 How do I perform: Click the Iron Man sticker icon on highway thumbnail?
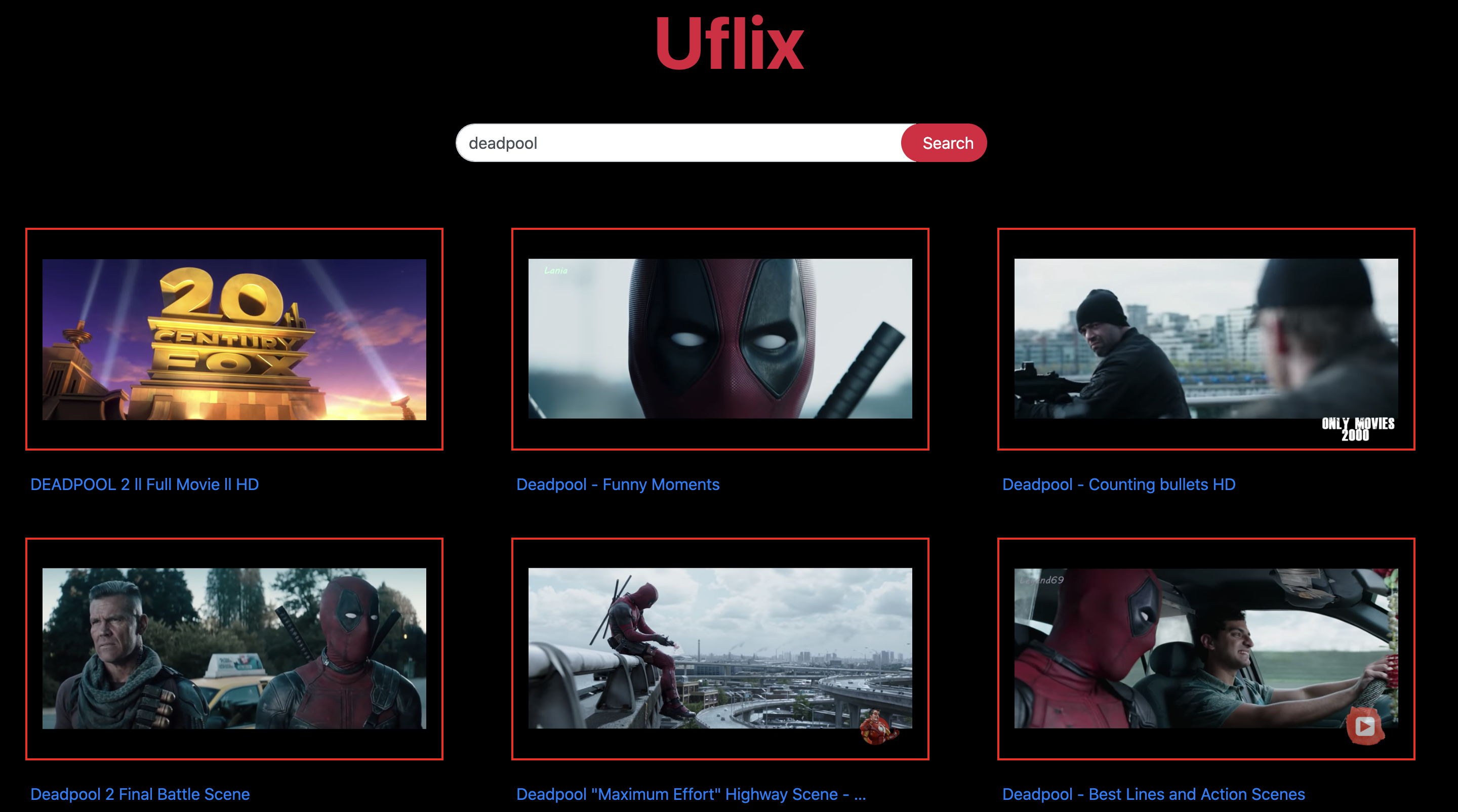coord(877,727)
